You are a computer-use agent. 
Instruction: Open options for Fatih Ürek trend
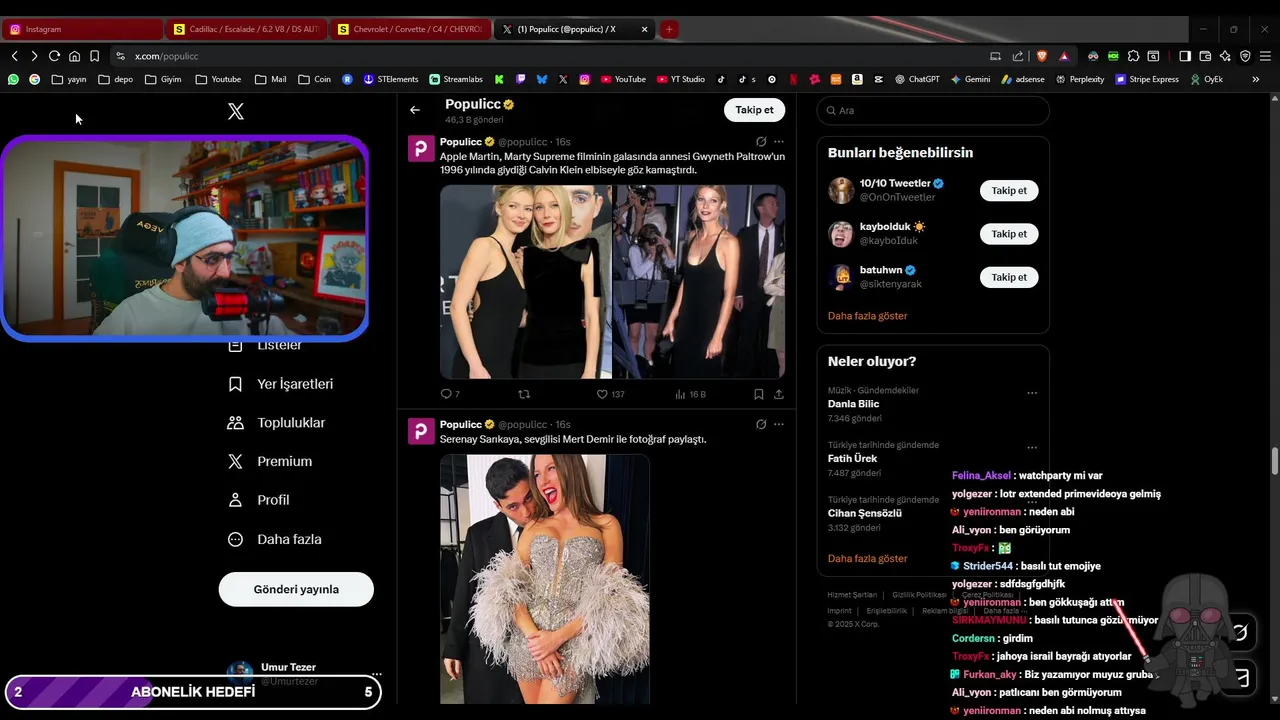tap(1032, 447)
